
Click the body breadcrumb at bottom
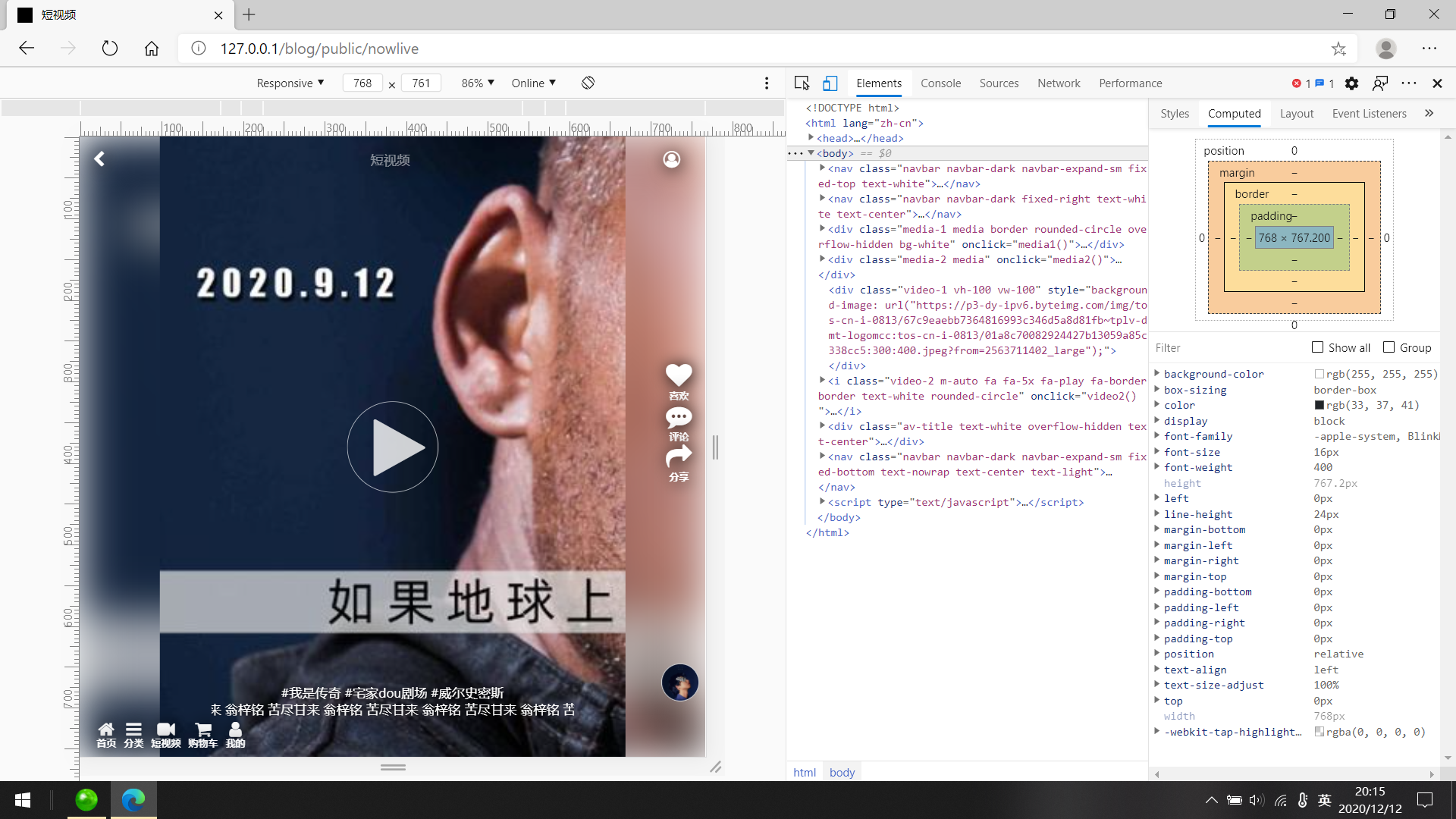(x=842, y=772)
